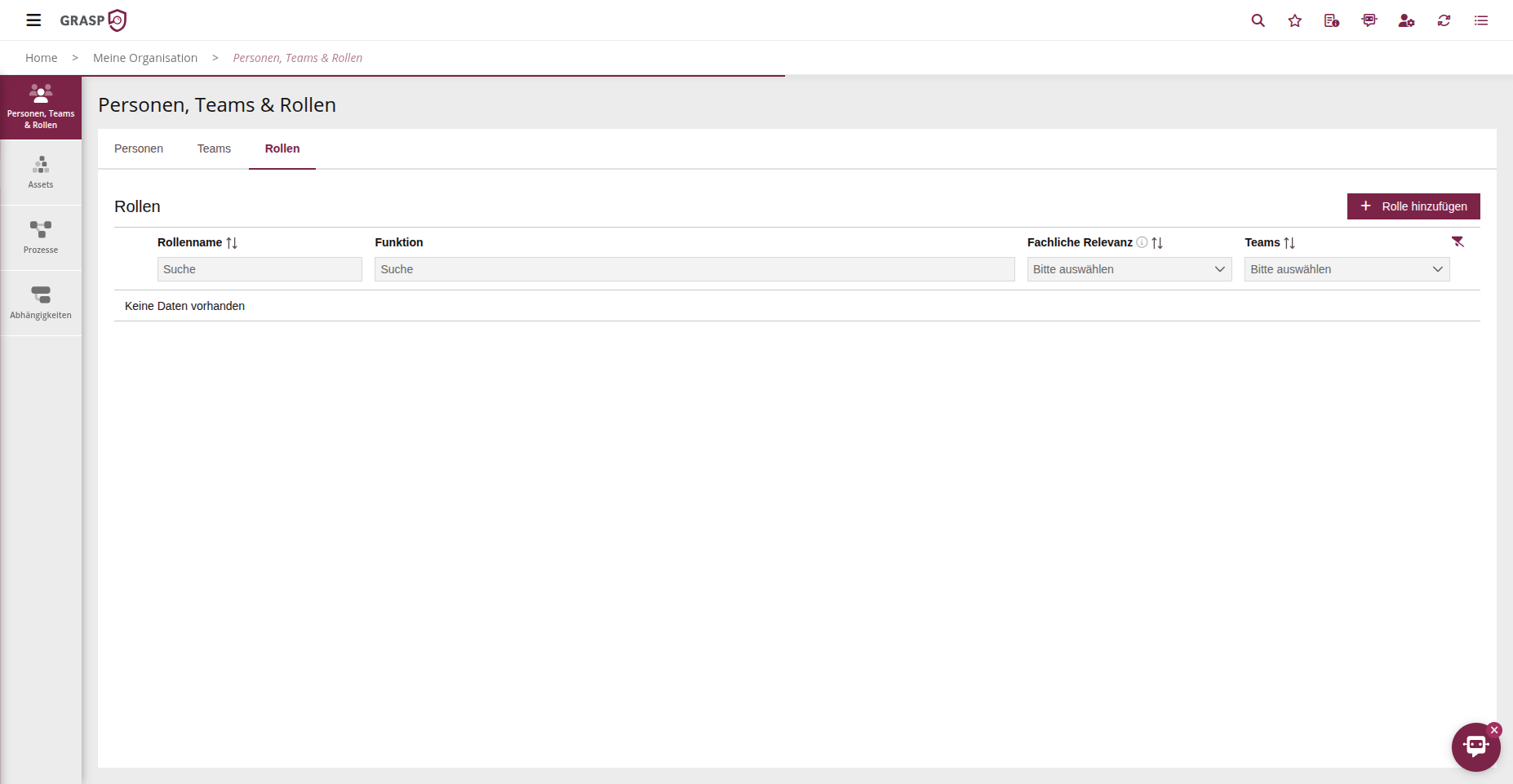The height and width of the screenshot is (784, 1513).
Task: Open the chatbot assistant bubble
Action: pyautogui.click(x=1475, y=746)
